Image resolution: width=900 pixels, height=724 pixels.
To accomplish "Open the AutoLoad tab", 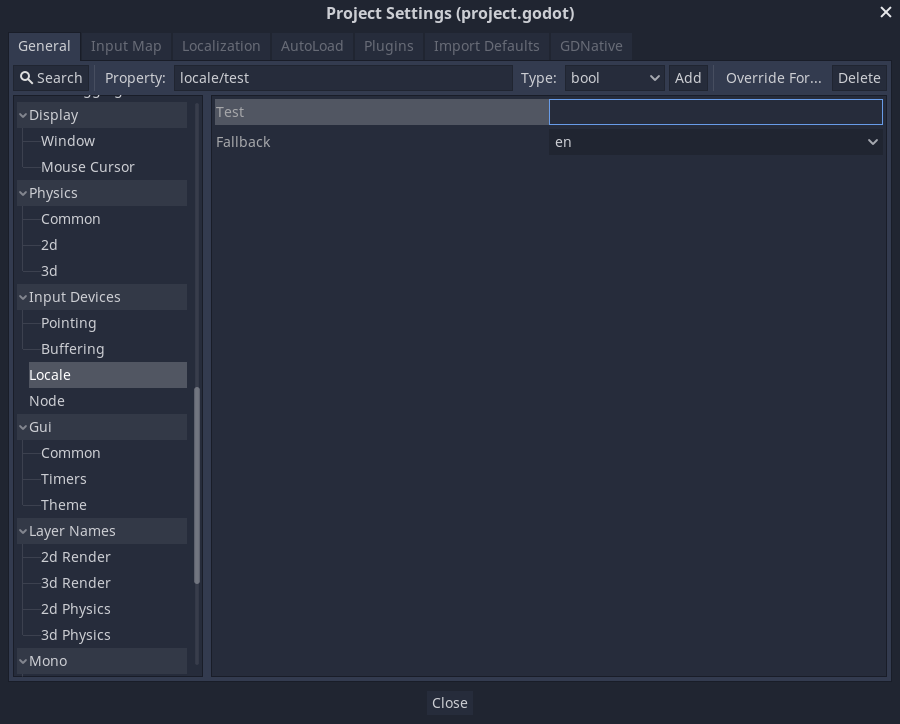I will (312, 46).
